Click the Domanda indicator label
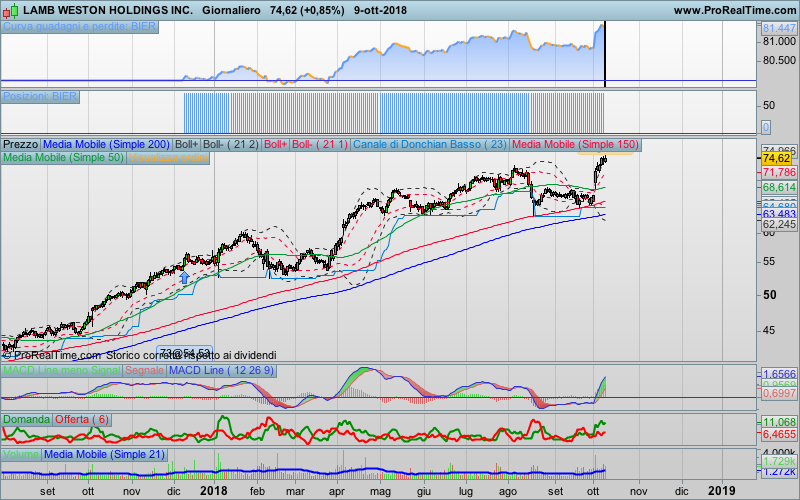This screenshot has height=500, width=800. (27, 419)
